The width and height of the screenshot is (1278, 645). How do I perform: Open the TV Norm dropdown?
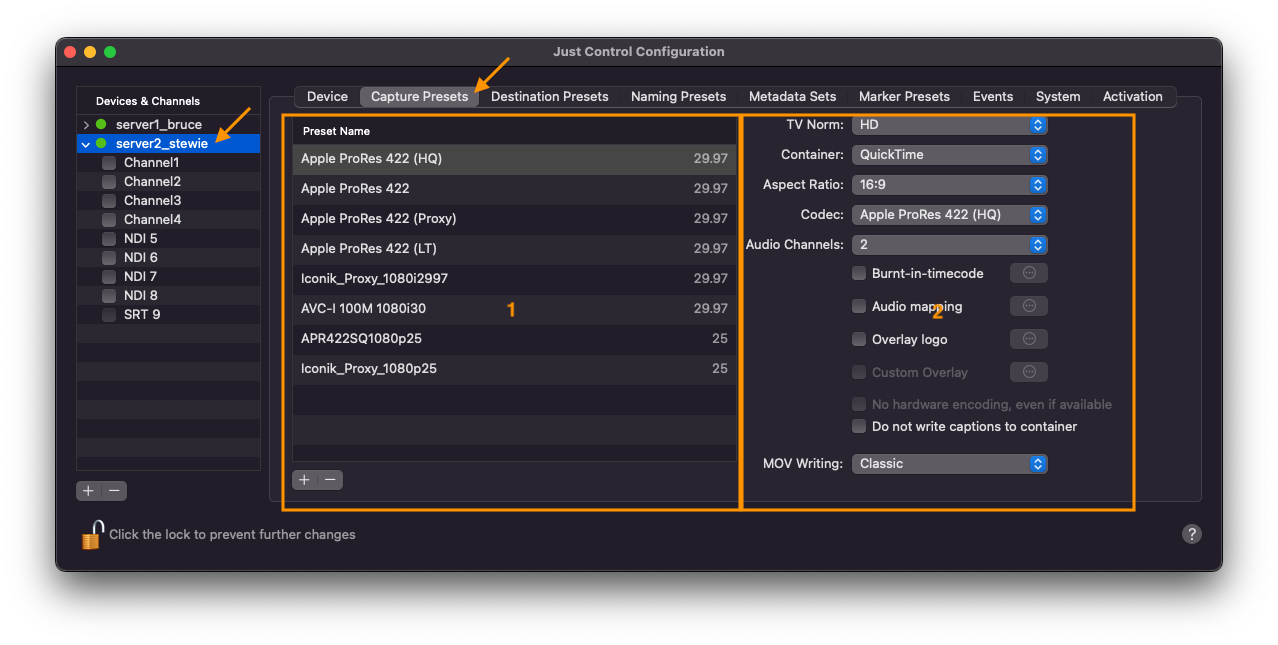pos(949,125)
